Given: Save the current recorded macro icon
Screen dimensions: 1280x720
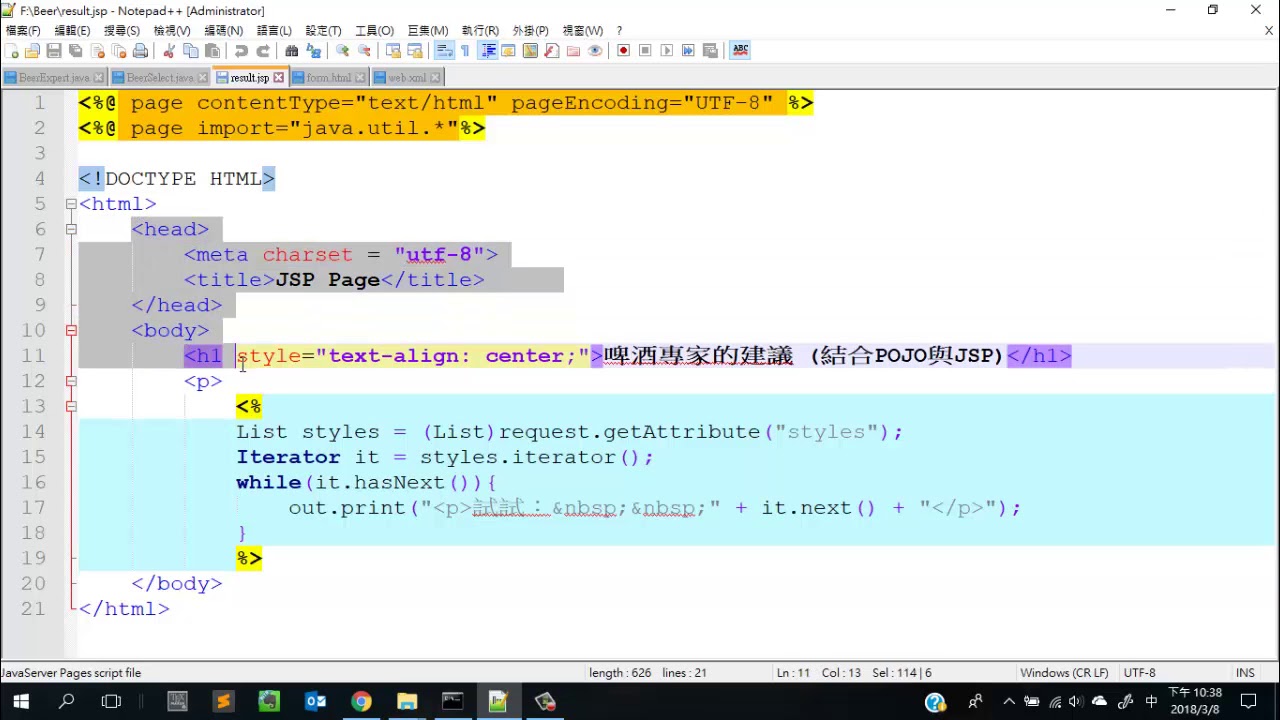Looking at the screenshot, I should pyautogui.click(x=711, y=50).
